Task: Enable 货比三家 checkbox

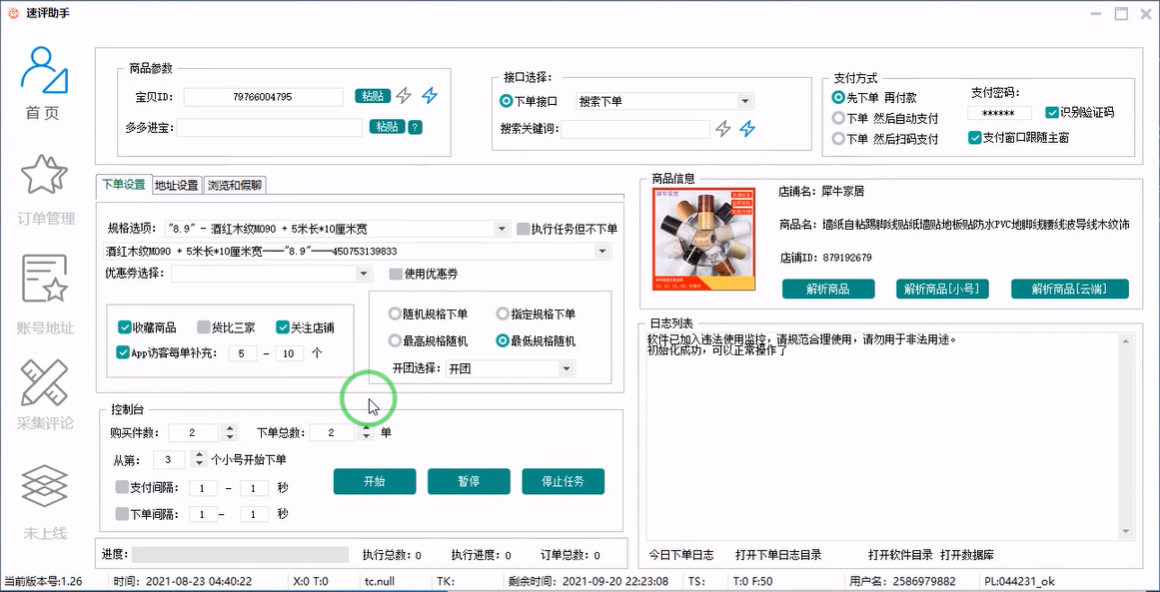Action: coord(203,327)
